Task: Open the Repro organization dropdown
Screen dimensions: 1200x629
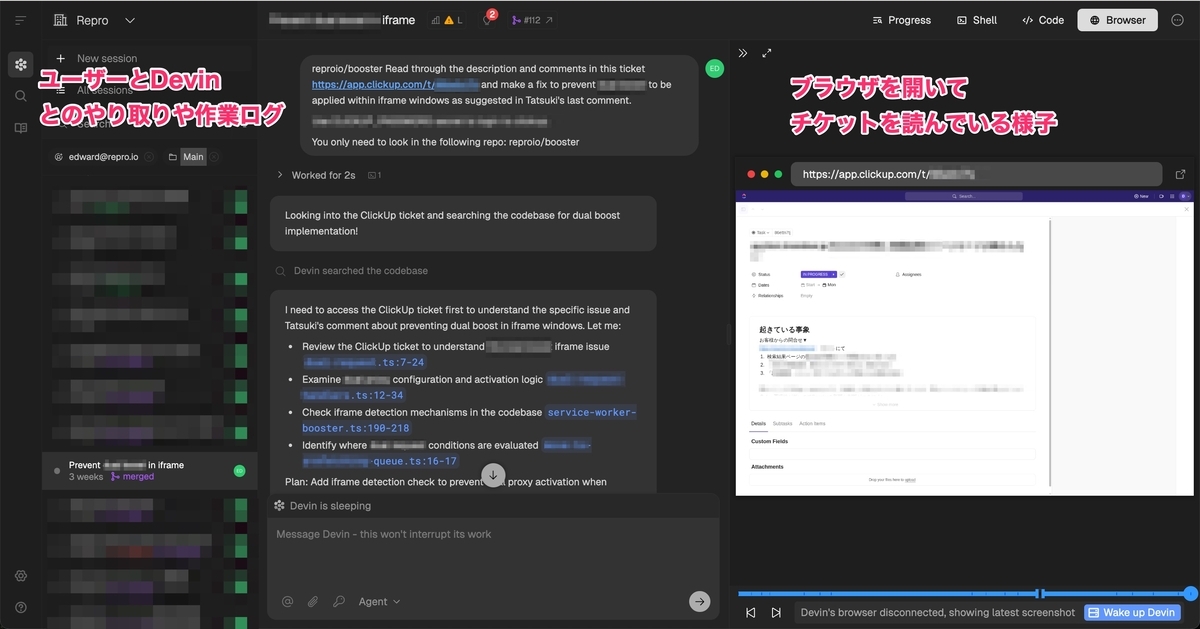Action: [93, 20]
